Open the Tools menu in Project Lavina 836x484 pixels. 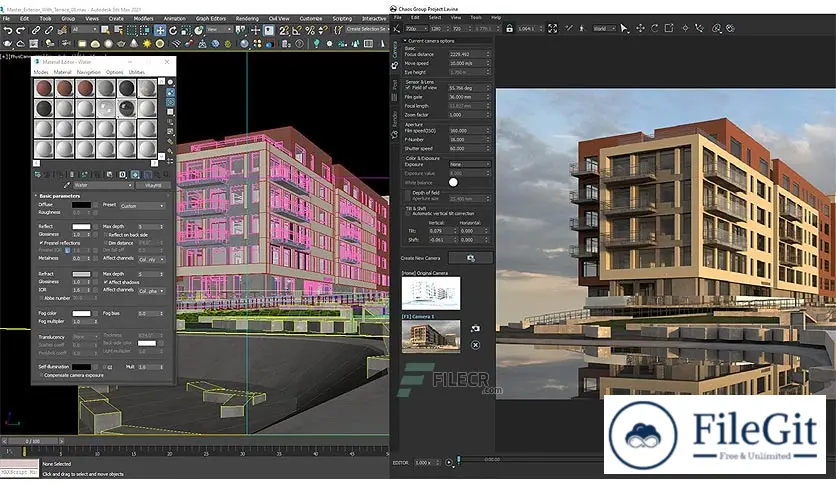coord(476,18)
